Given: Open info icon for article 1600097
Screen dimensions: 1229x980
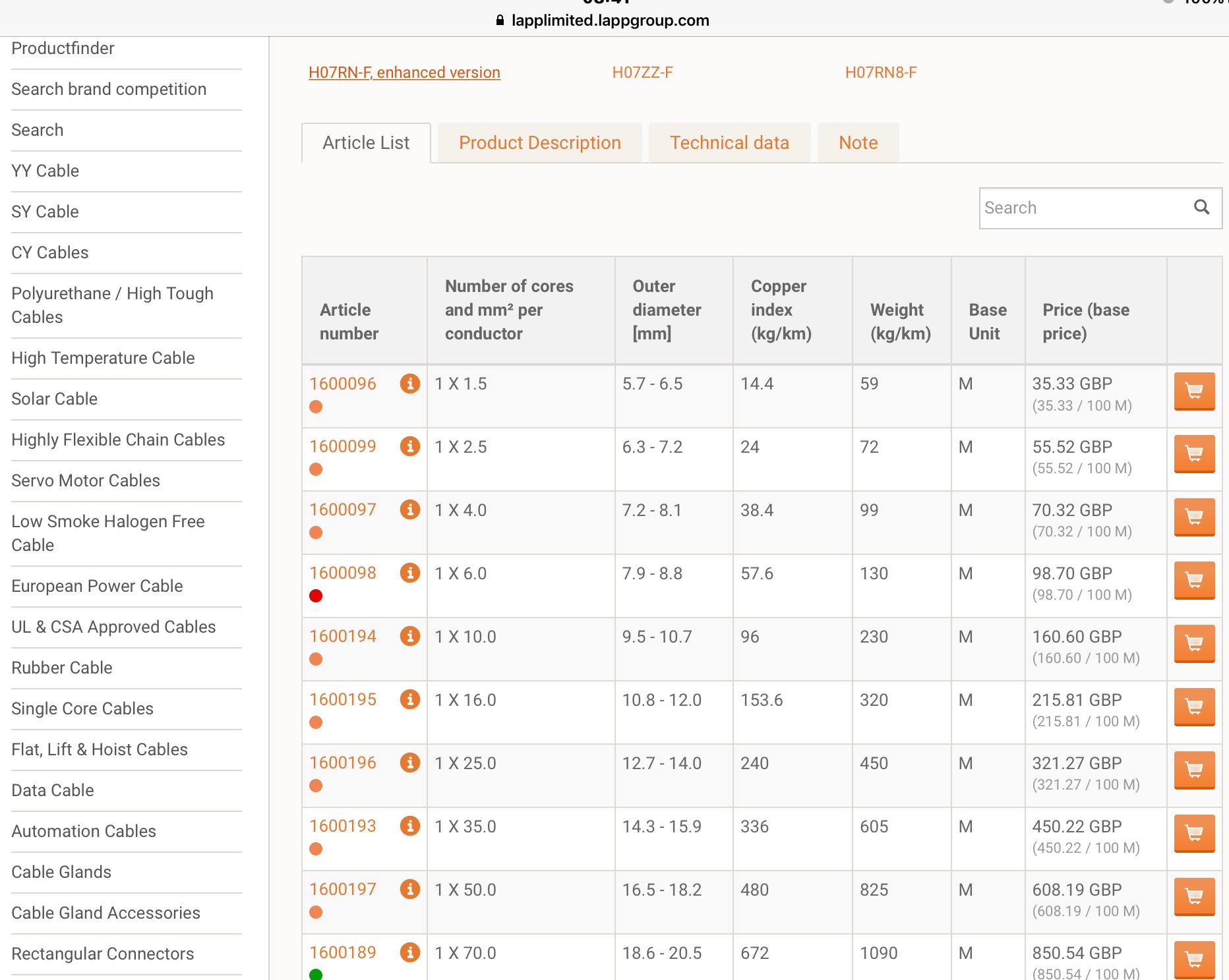Looking at the screenshot, I should coord(410,509).
